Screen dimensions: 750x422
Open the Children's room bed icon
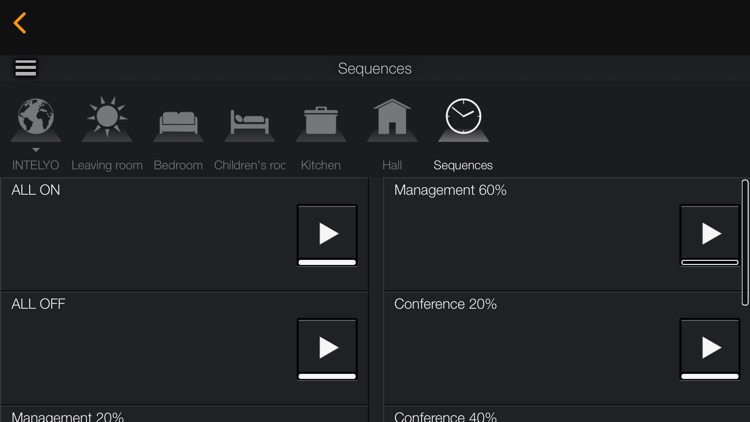(x=249, y=122)
